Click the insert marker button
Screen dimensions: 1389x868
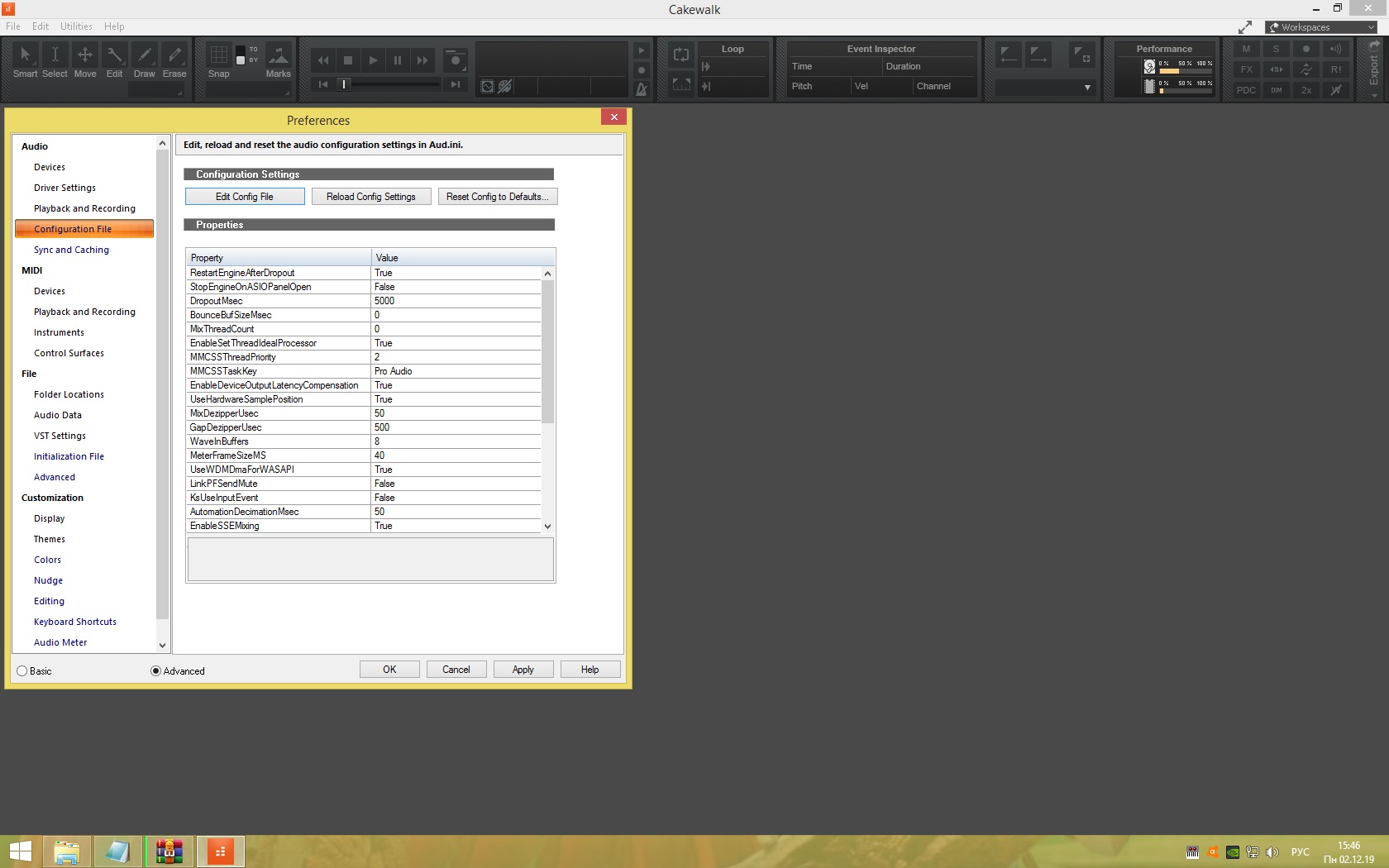tap(1082, 55)
